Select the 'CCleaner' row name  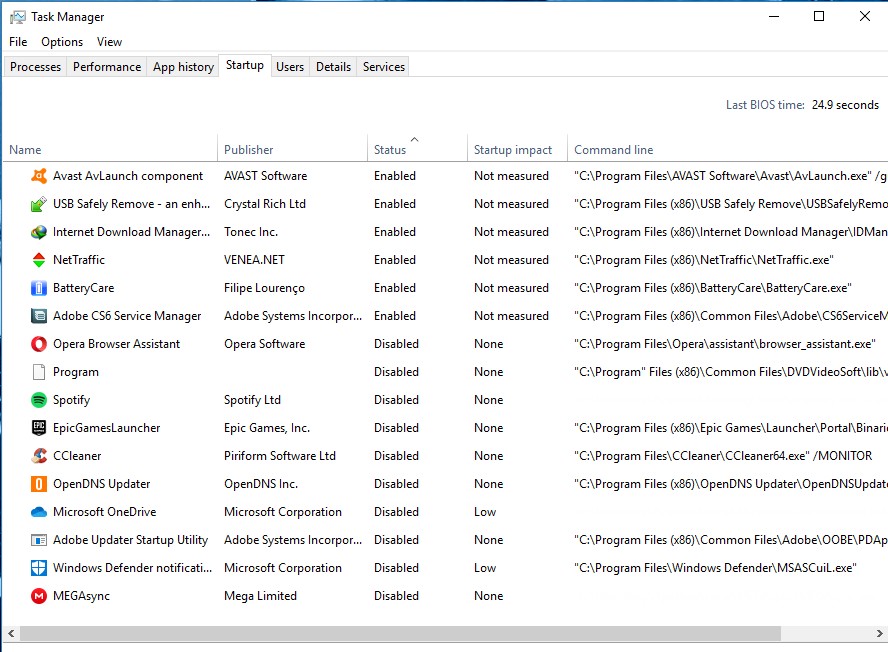tap(77, 456)
